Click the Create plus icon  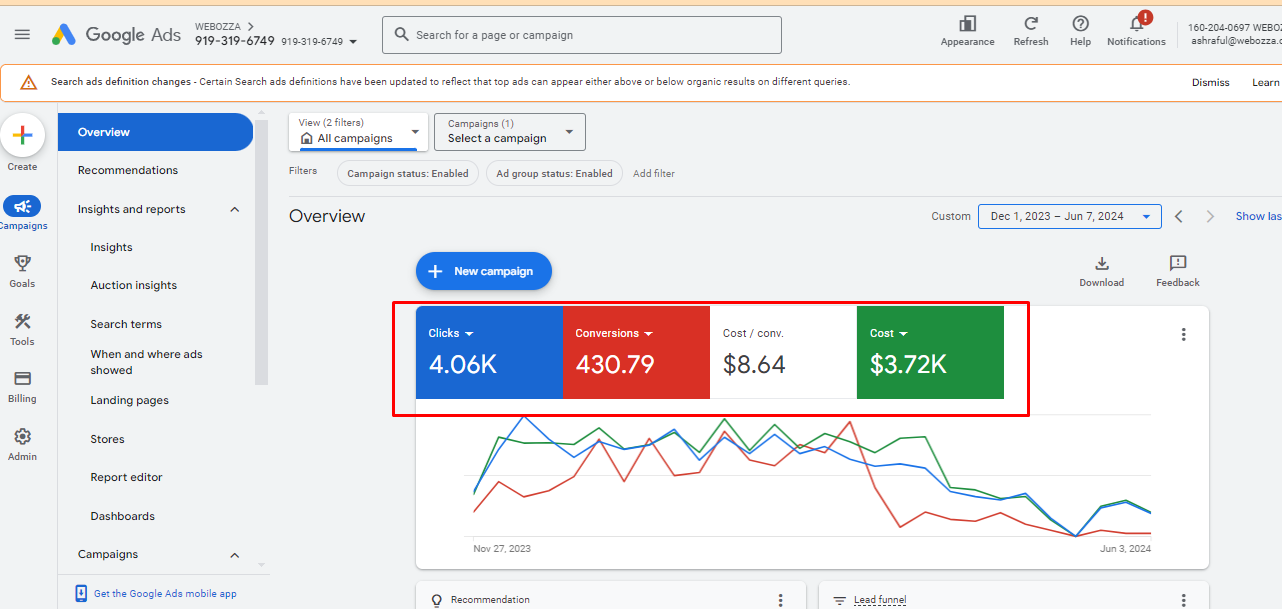tap(22, 134)
